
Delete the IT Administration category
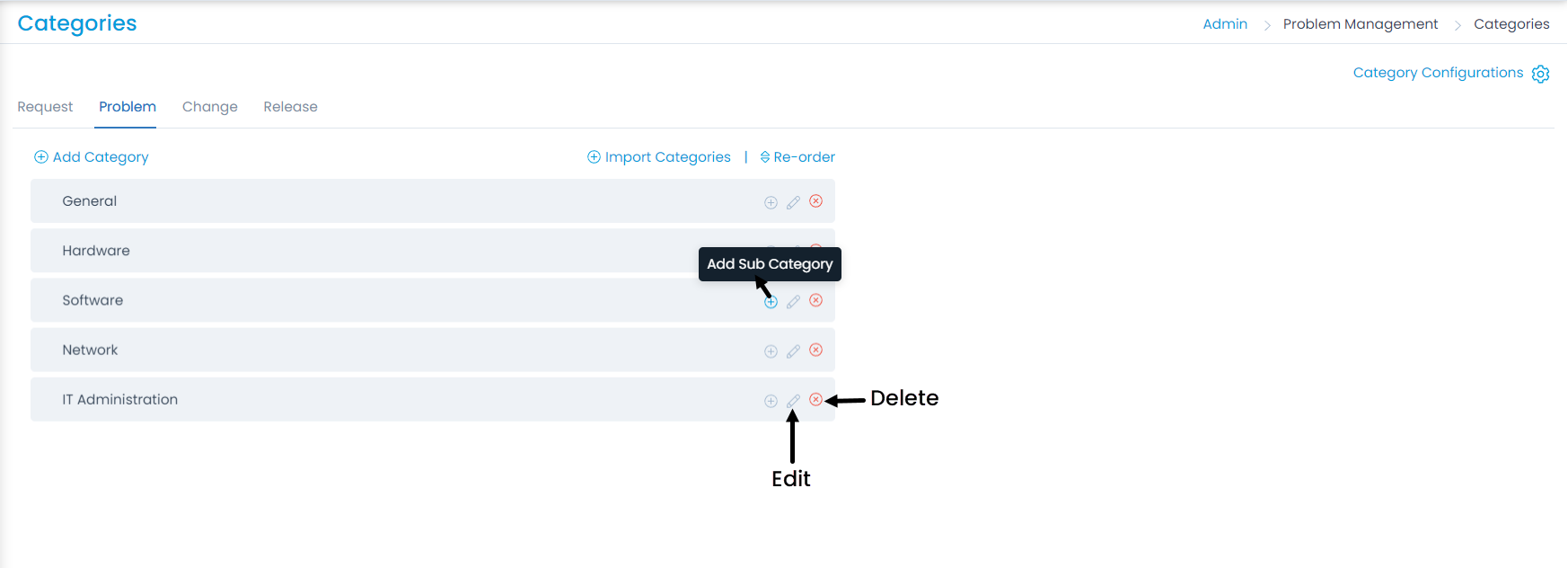click(x=815, y=399)
